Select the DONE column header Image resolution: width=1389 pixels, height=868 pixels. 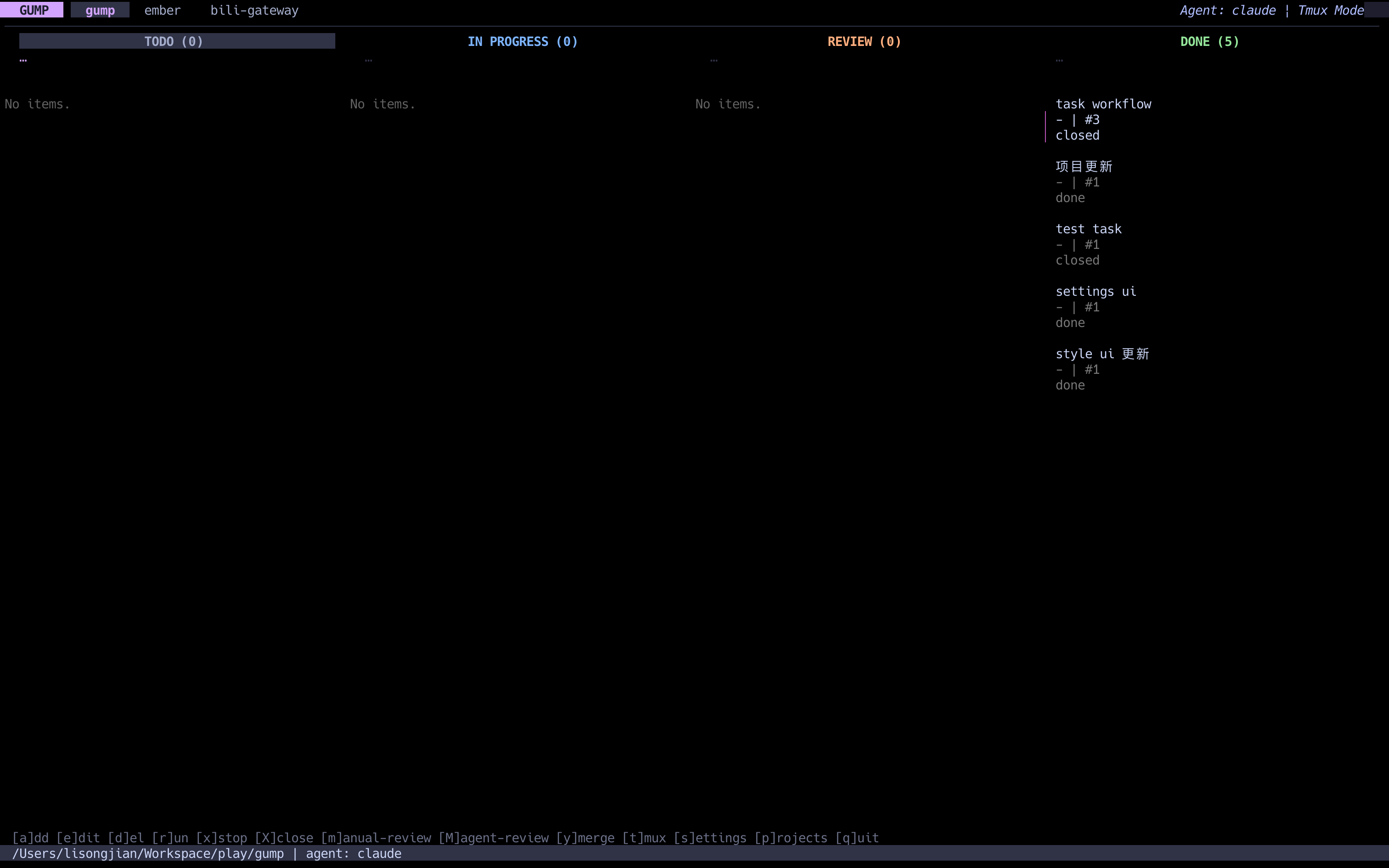click(x=1209, y=41)
